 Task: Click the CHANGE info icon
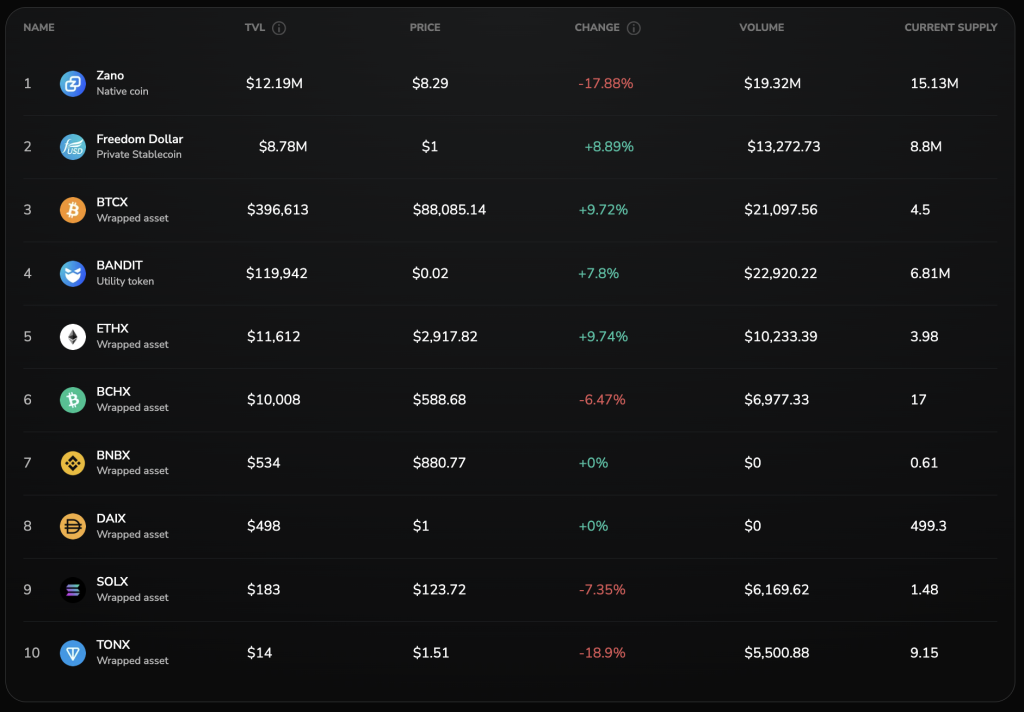(634, 28)
